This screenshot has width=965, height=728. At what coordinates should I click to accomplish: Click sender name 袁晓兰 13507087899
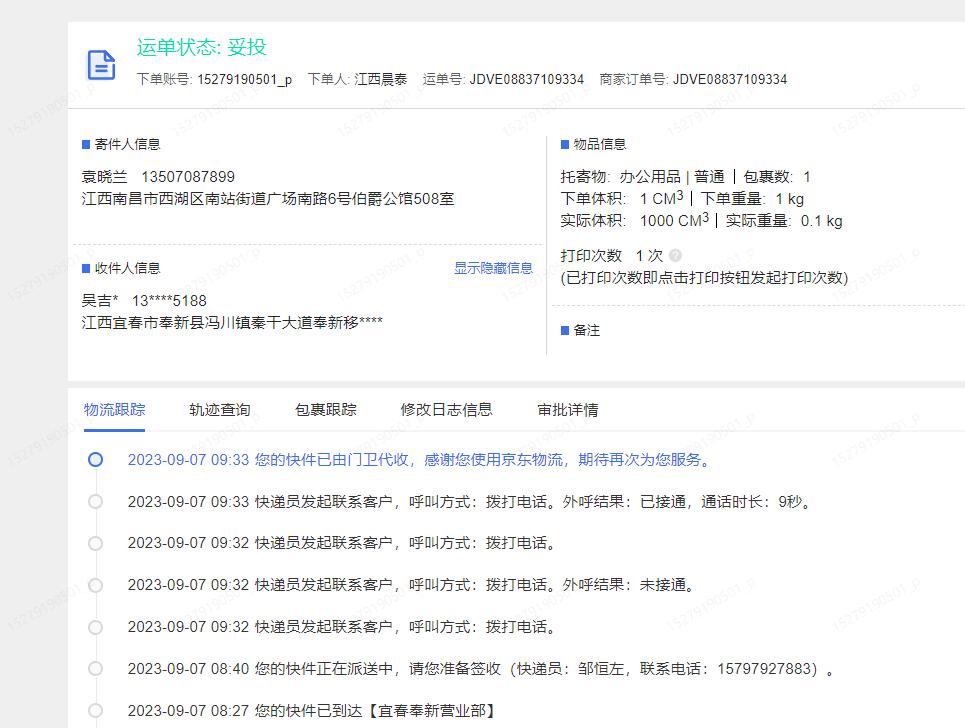point(158,177)
